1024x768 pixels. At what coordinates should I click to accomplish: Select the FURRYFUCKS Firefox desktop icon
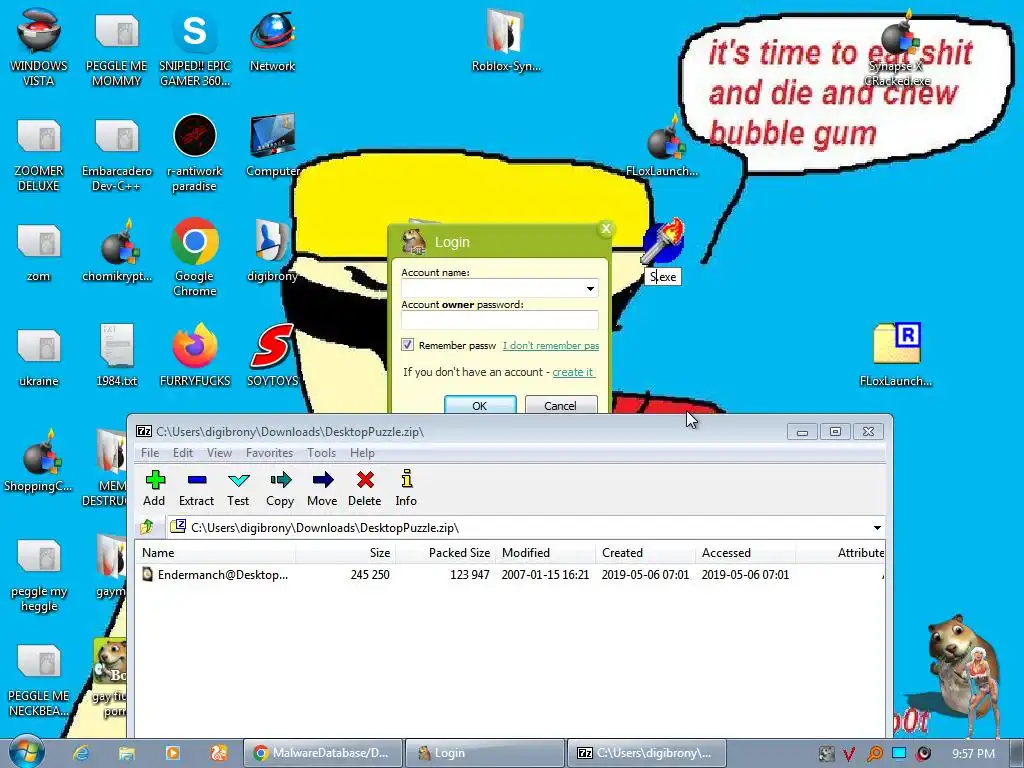pos(195,355)
